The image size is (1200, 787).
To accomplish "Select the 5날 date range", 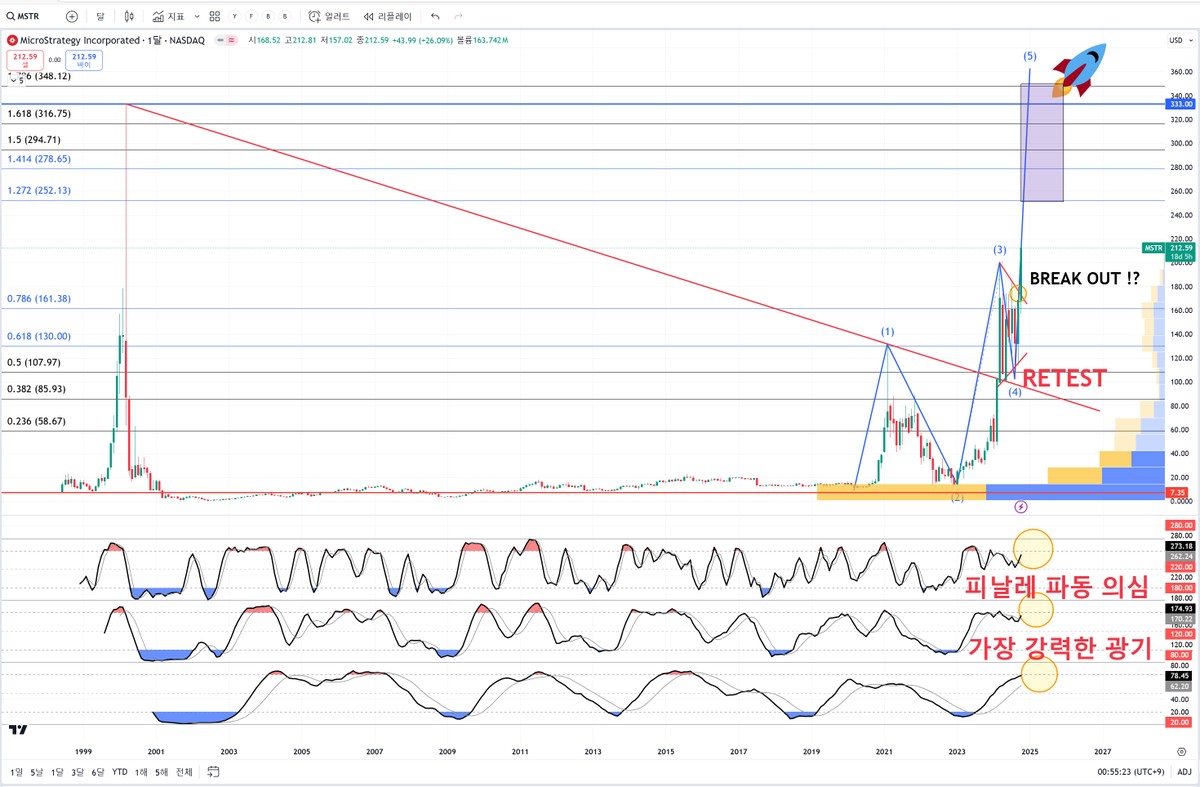I will point(36,772).
